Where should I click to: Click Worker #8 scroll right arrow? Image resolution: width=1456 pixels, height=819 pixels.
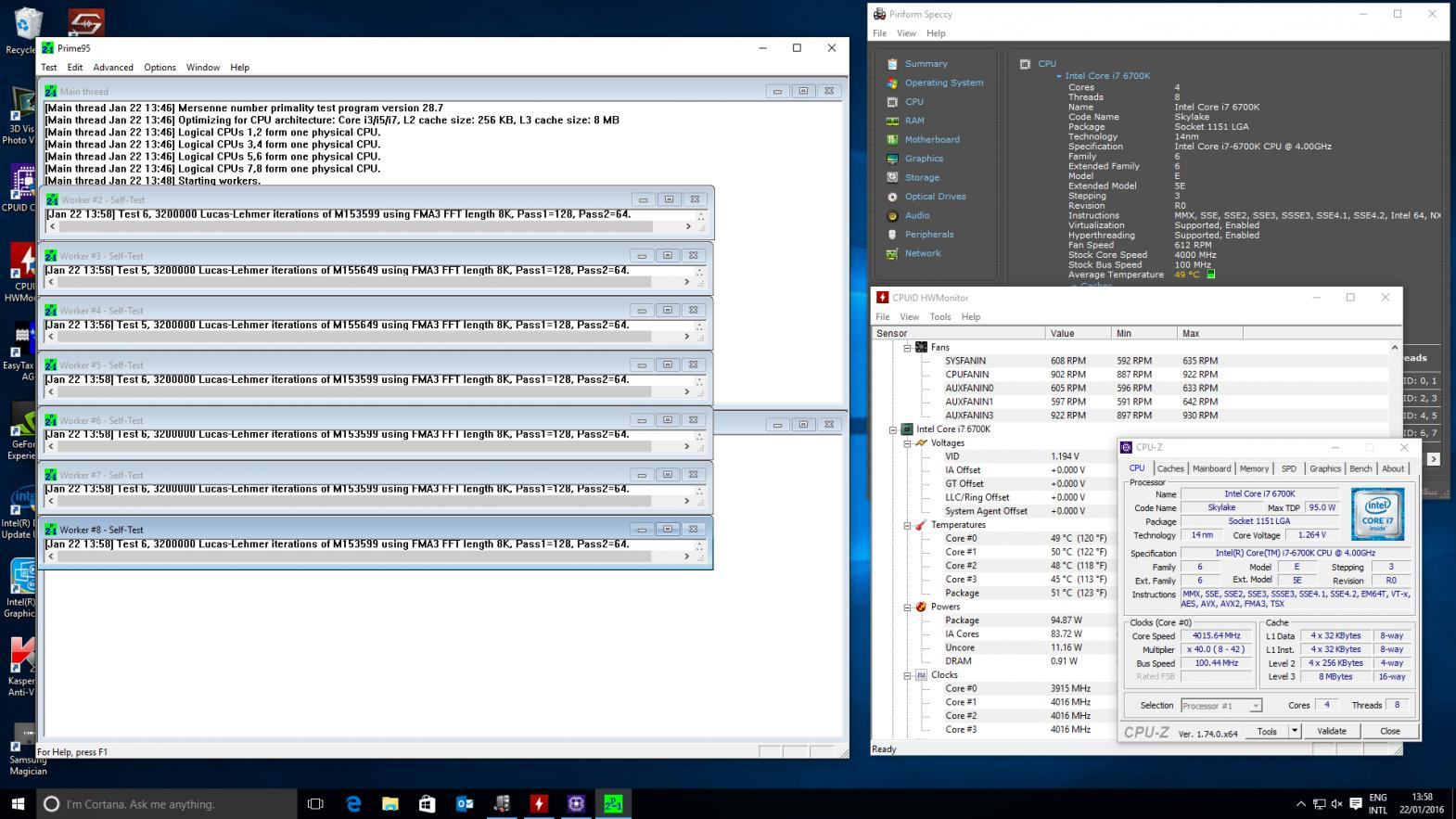688,557
